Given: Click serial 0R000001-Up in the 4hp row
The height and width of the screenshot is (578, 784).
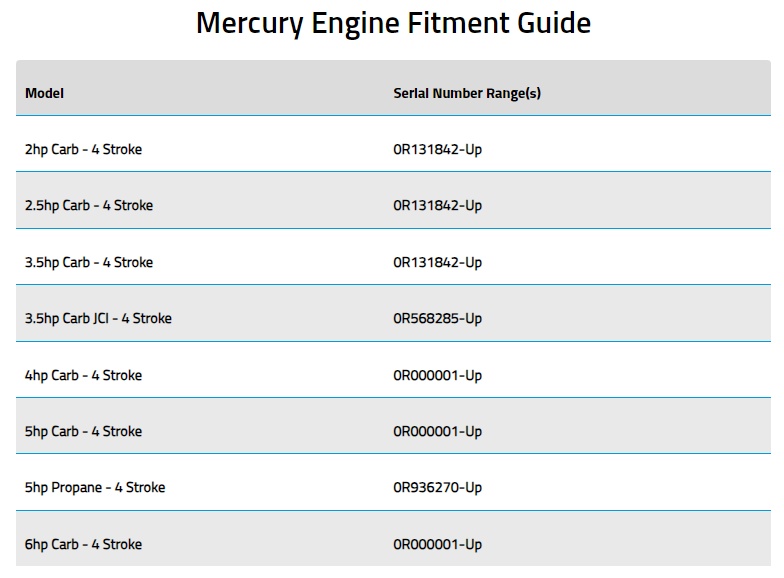Looking at the screenshot, I should click(x=438, y=375).
